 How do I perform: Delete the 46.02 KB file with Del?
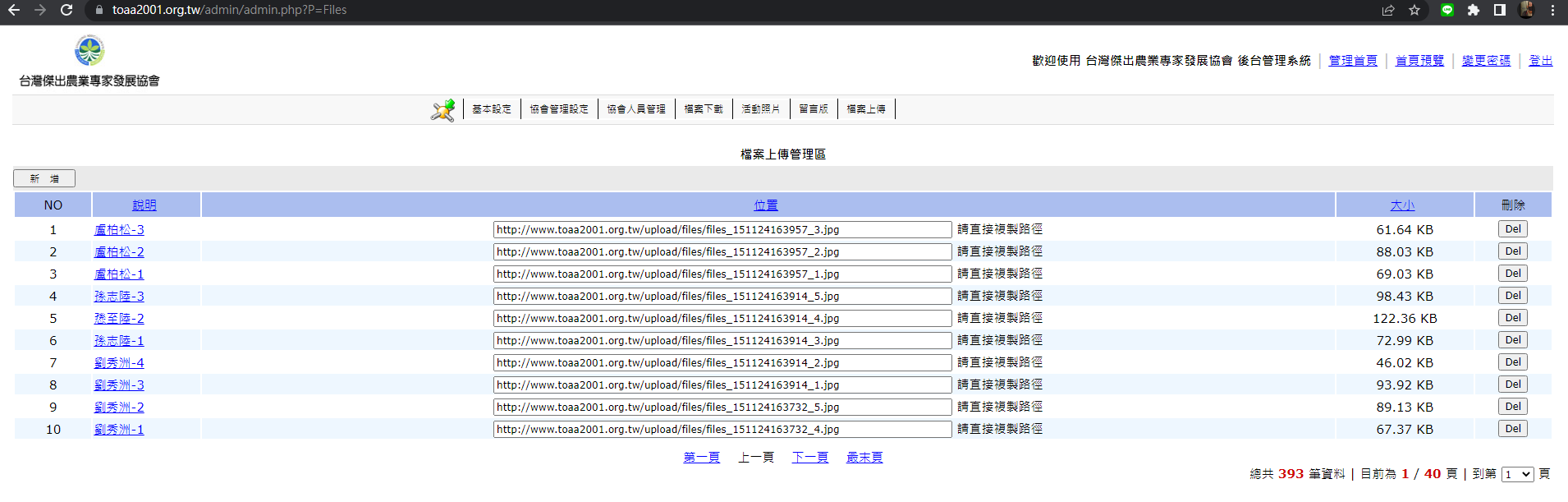[x=1513, y=362]
